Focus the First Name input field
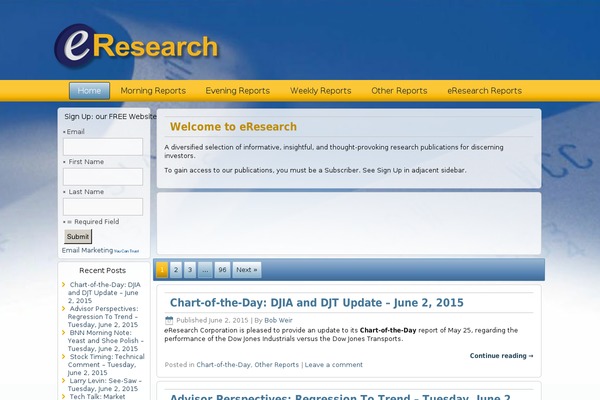600x400 pixels. pos(103,177)
